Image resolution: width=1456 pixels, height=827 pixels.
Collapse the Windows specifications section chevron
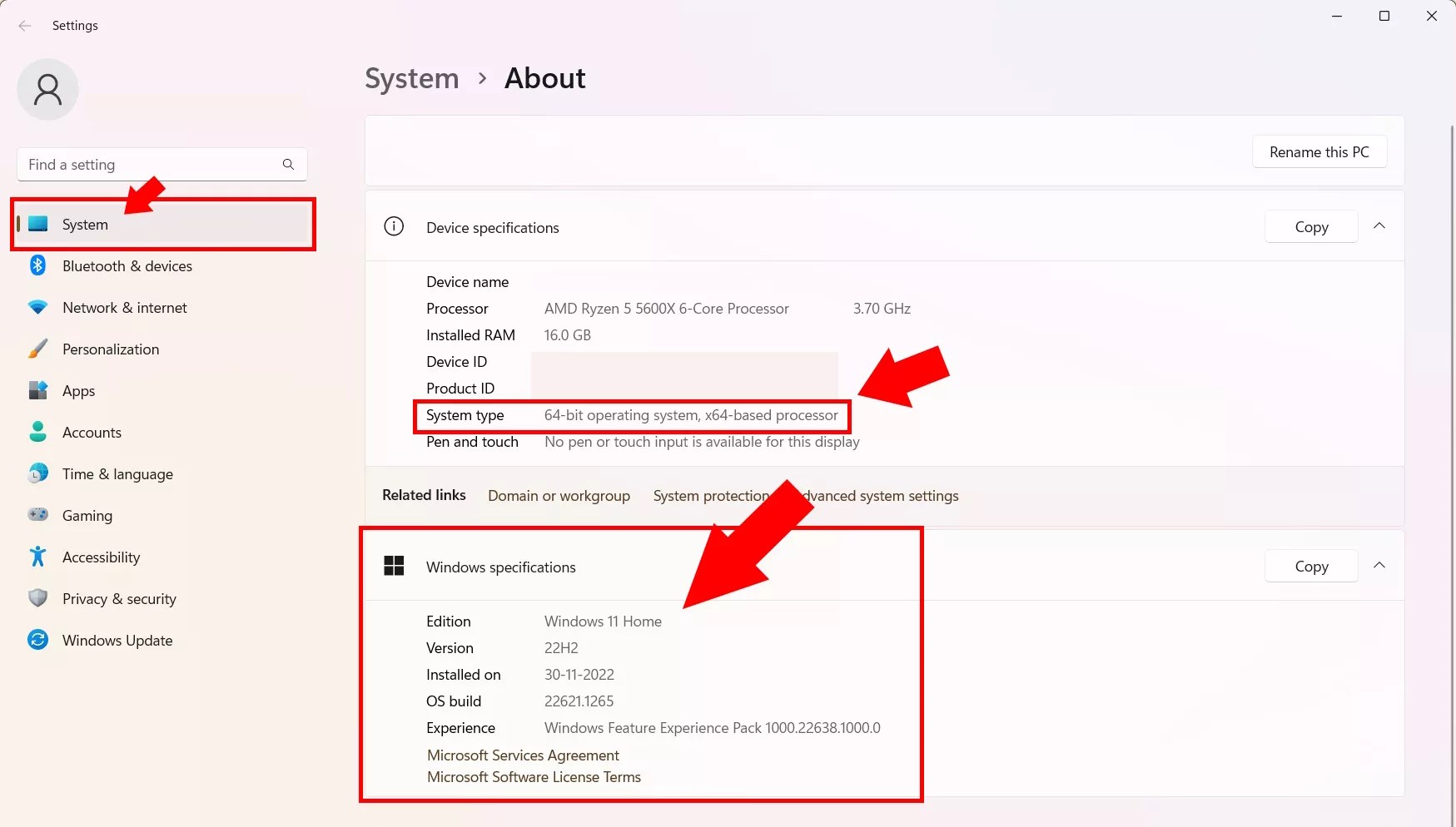pyautogui.click(x=1379, y=566)
